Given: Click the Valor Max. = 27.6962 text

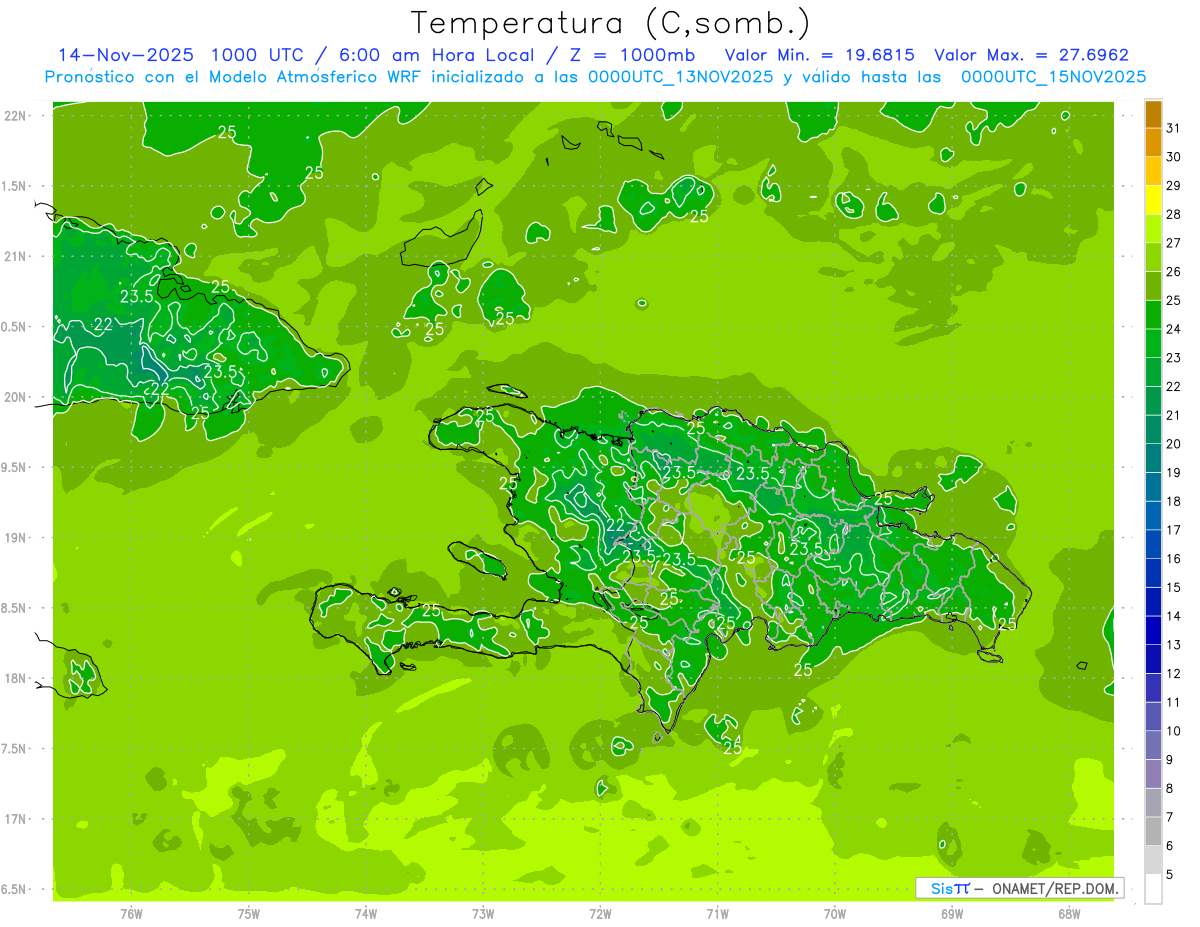Looking at the screenshot, I should click(1032, 55).
